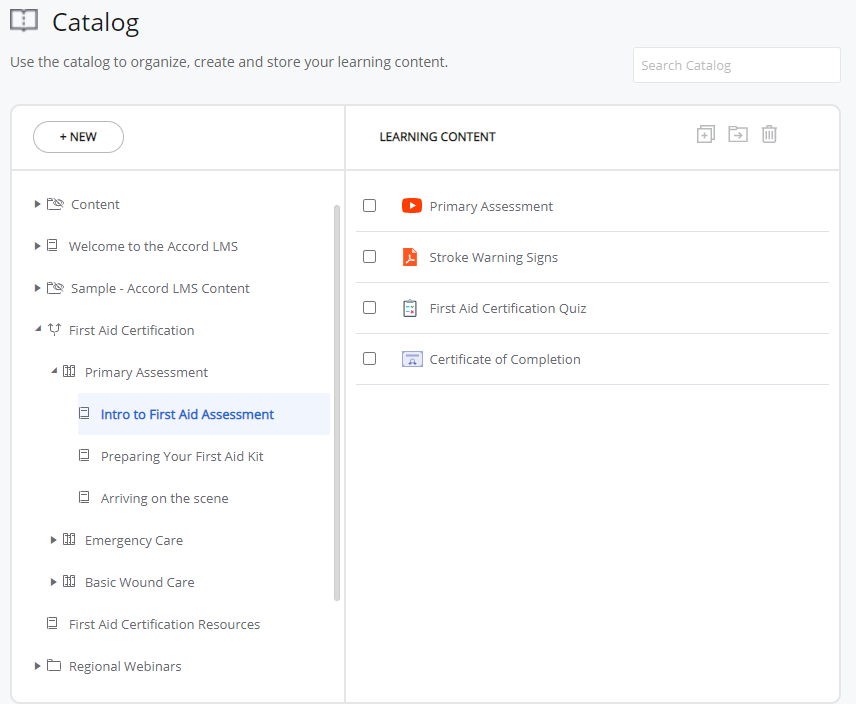Collapse the First Aid Certification node
The width and height of the screenshot is (856, 715).
tap(37, 330)
